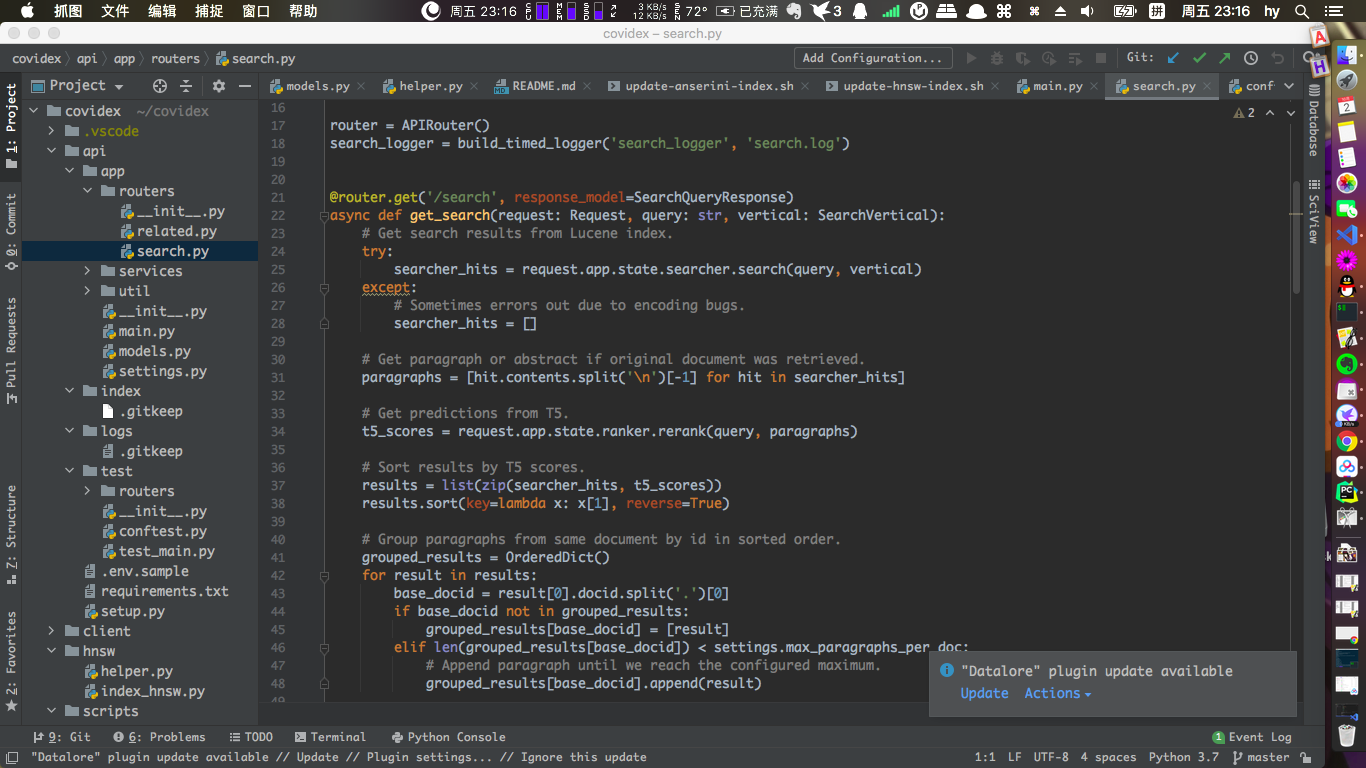1366x768 pixels.
Task: Switch to the helper.py tab
Action: click(430, 86)
